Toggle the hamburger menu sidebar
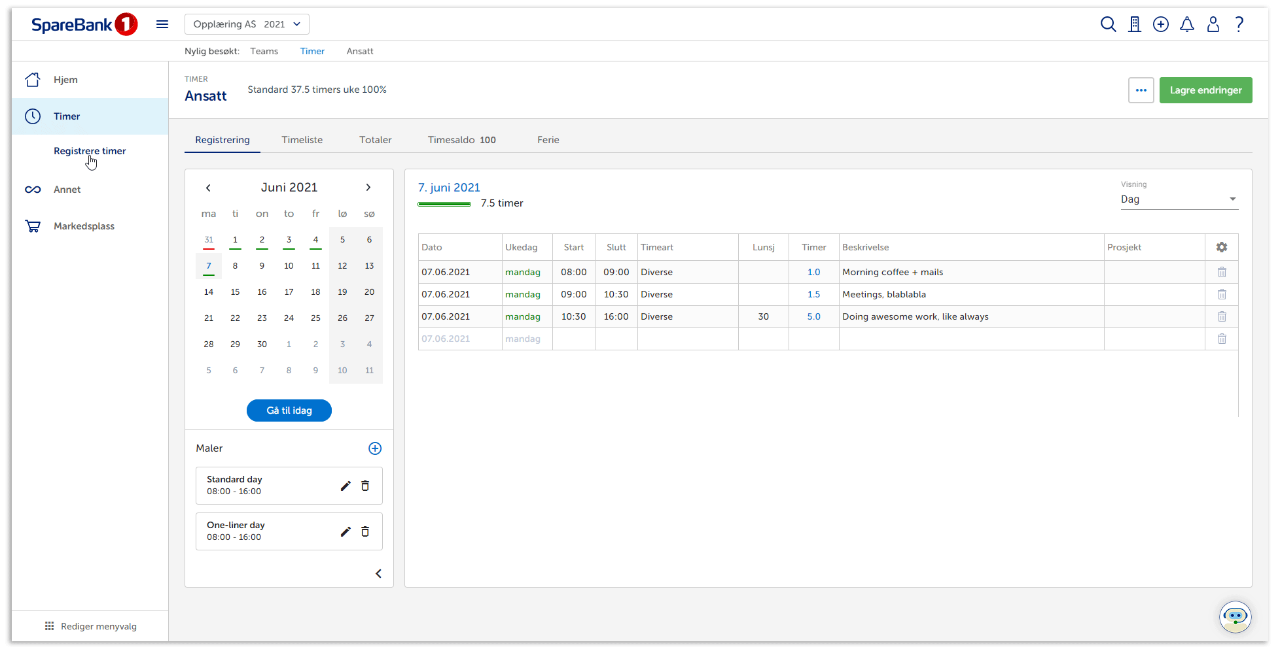Viewport: 1280px width, 653px height. pos(162,25)
